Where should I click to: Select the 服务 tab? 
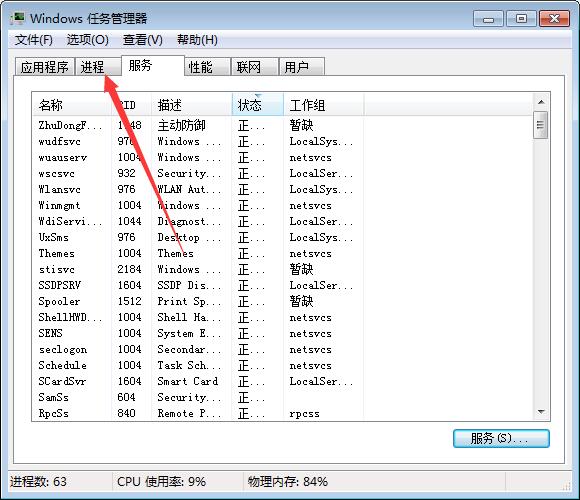pos(152,66)
